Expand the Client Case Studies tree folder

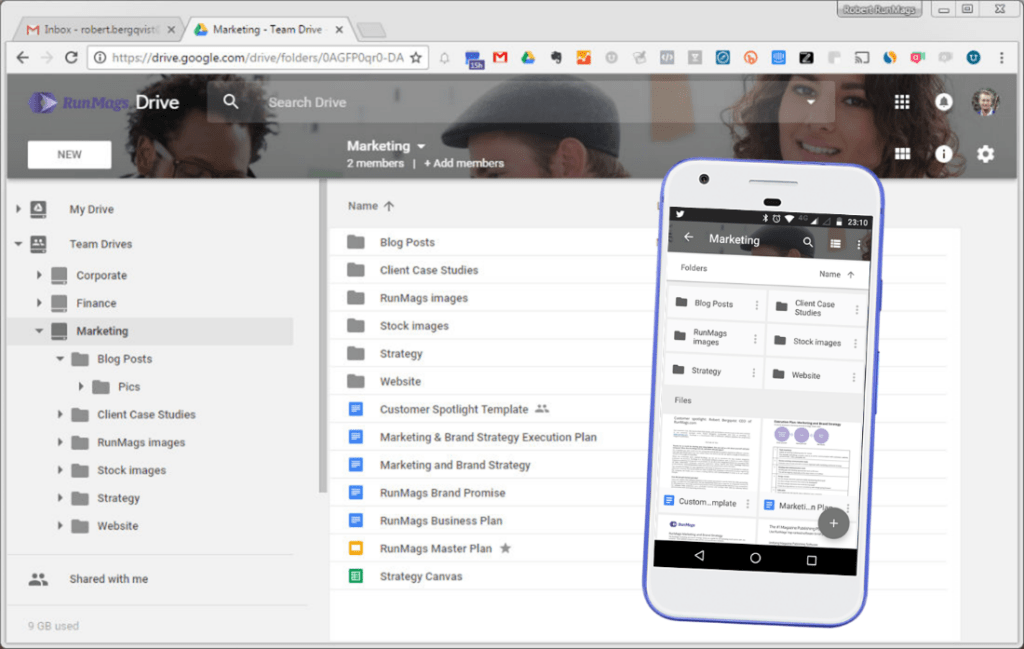(59, 414)
